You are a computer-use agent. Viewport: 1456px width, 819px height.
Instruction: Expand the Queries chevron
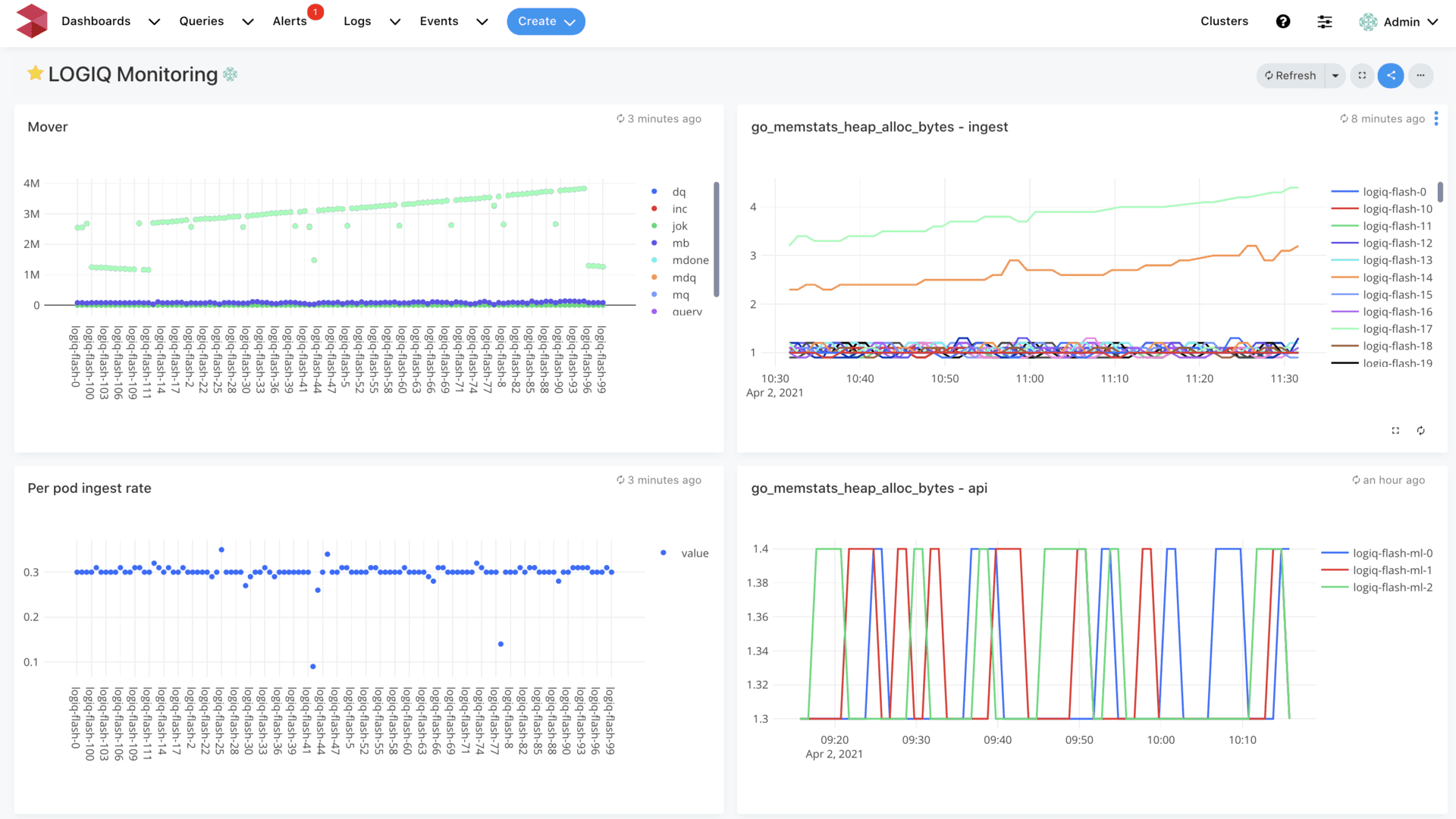(x=247, y=22)
